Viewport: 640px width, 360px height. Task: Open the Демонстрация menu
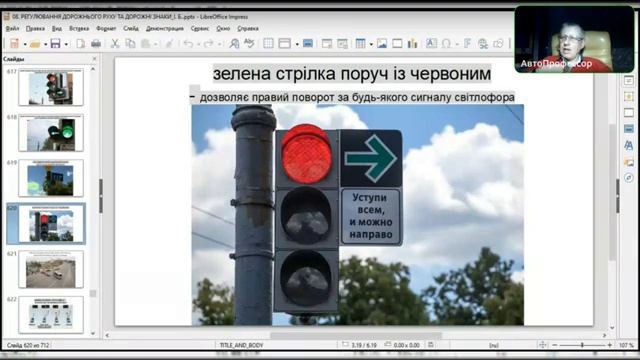tap(164, 29)
